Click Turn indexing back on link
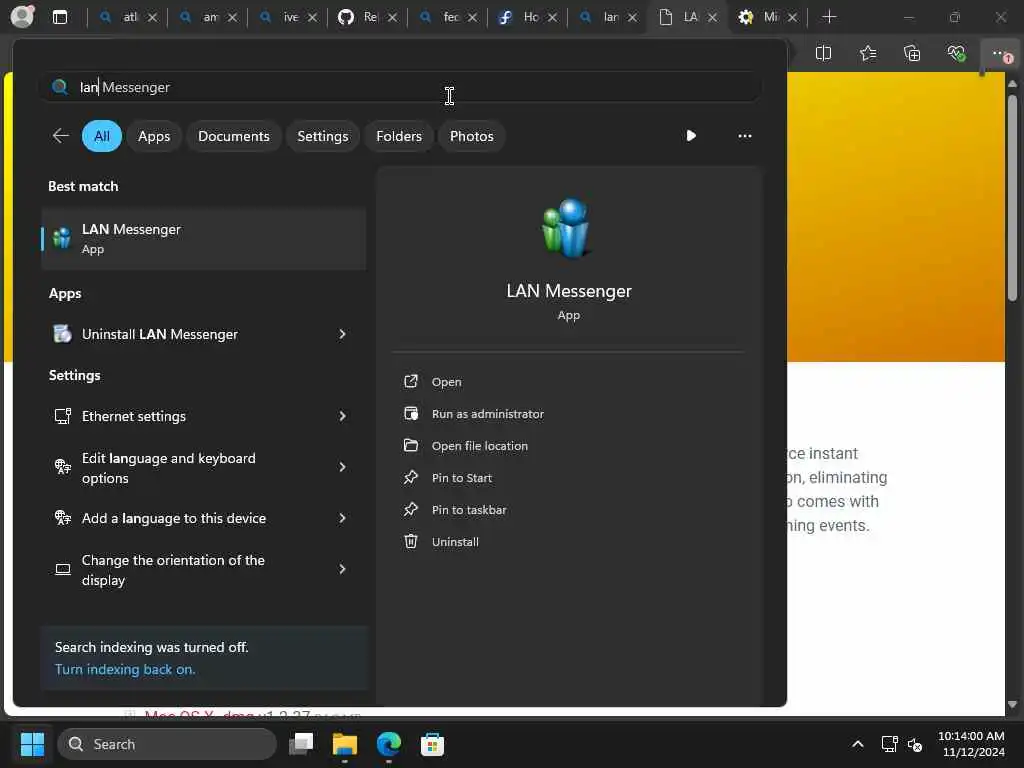1024x768 pixels. pyautogui.click(x=125, y=669)
